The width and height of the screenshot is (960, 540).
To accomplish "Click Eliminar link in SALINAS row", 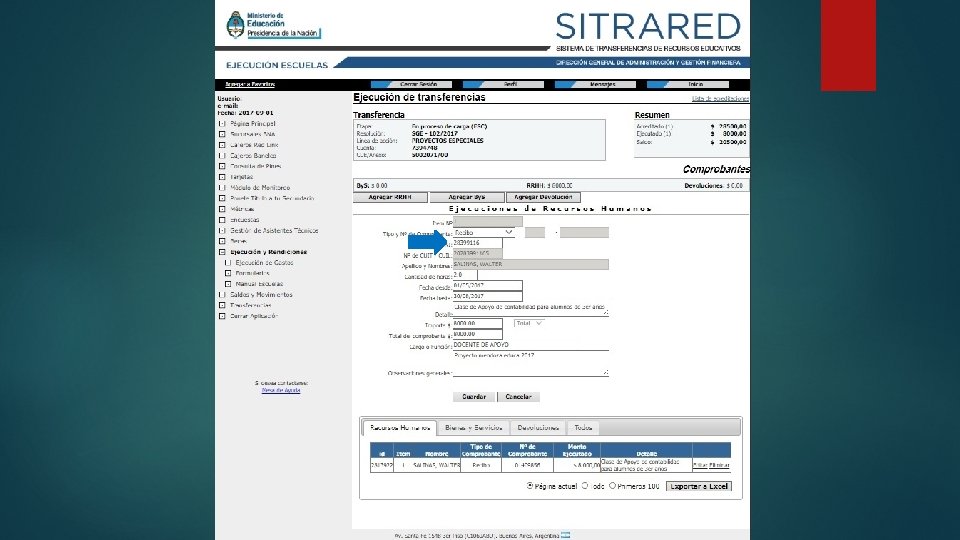I will [719, 465].
